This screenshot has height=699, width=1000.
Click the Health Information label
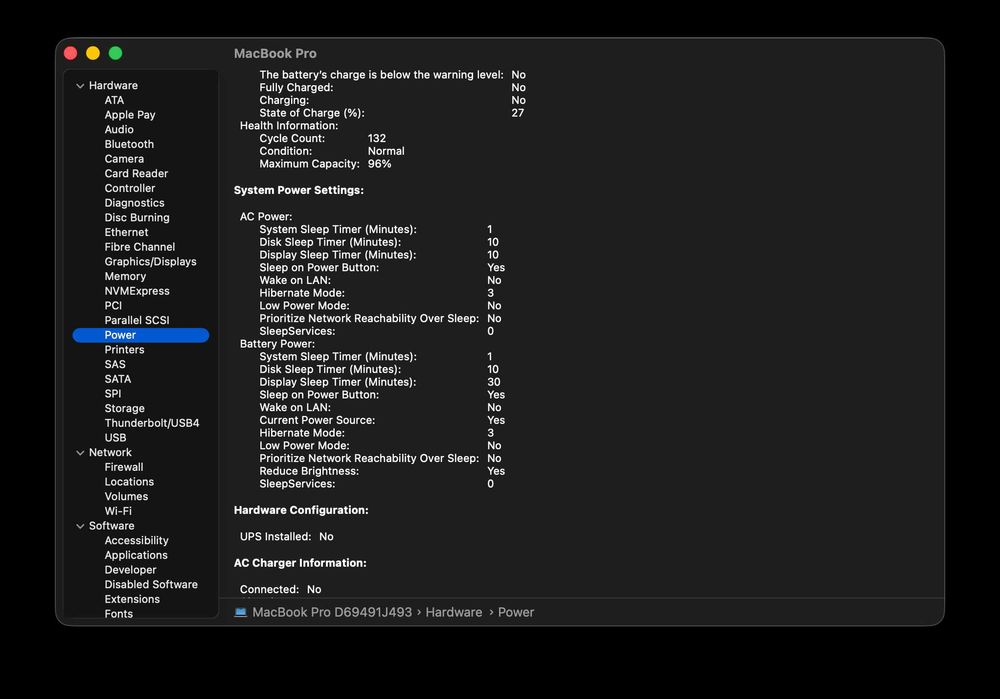[289, 126]
